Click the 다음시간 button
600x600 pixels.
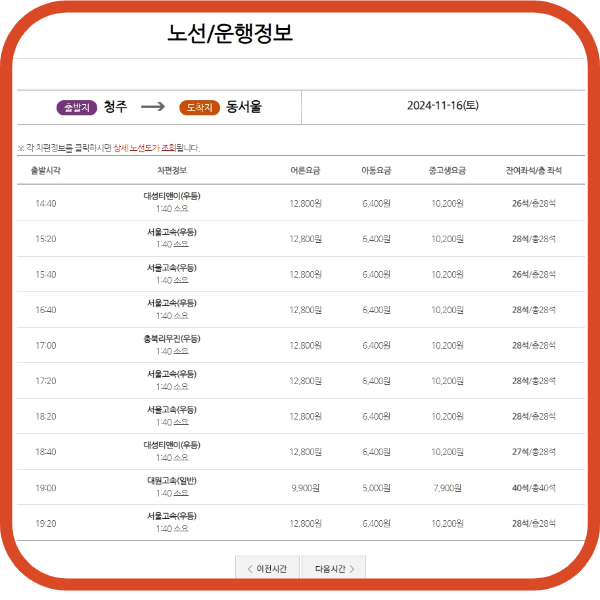click(334, 568)
